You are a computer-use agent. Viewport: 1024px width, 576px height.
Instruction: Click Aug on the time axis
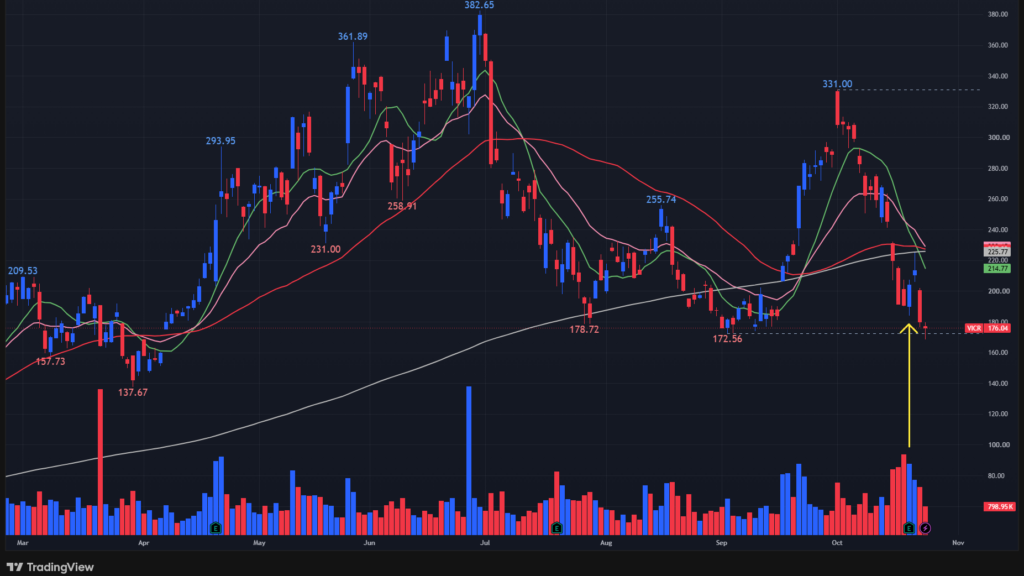[606, 543]
